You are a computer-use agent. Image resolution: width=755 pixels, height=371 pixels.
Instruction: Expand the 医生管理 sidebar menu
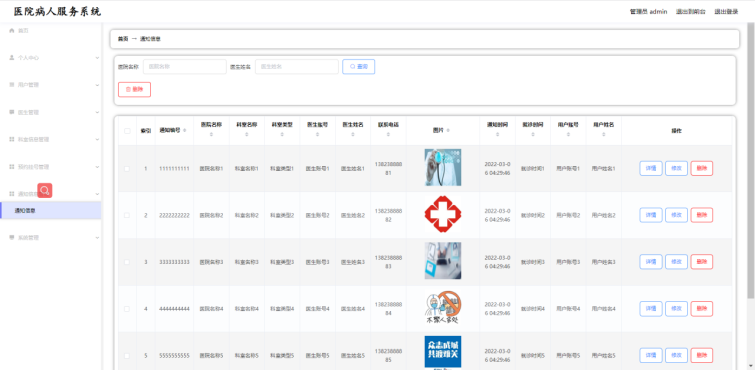point(51,112)
